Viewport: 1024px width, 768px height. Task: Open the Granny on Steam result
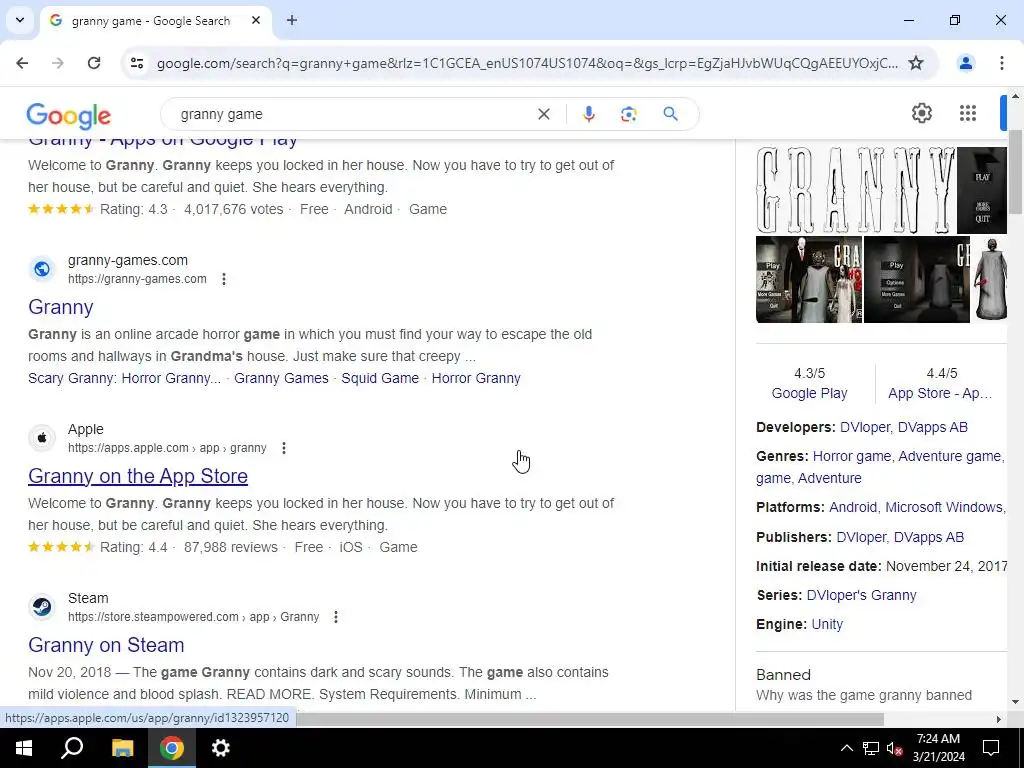[x=106, y=645]
